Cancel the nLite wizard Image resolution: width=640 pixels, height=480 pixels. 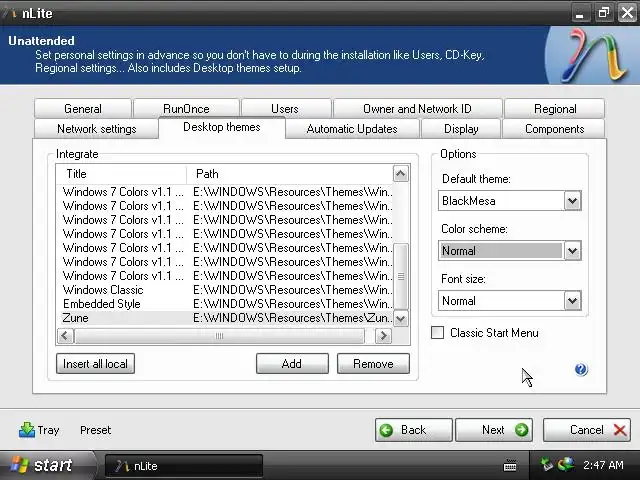(x=587, y=430)
